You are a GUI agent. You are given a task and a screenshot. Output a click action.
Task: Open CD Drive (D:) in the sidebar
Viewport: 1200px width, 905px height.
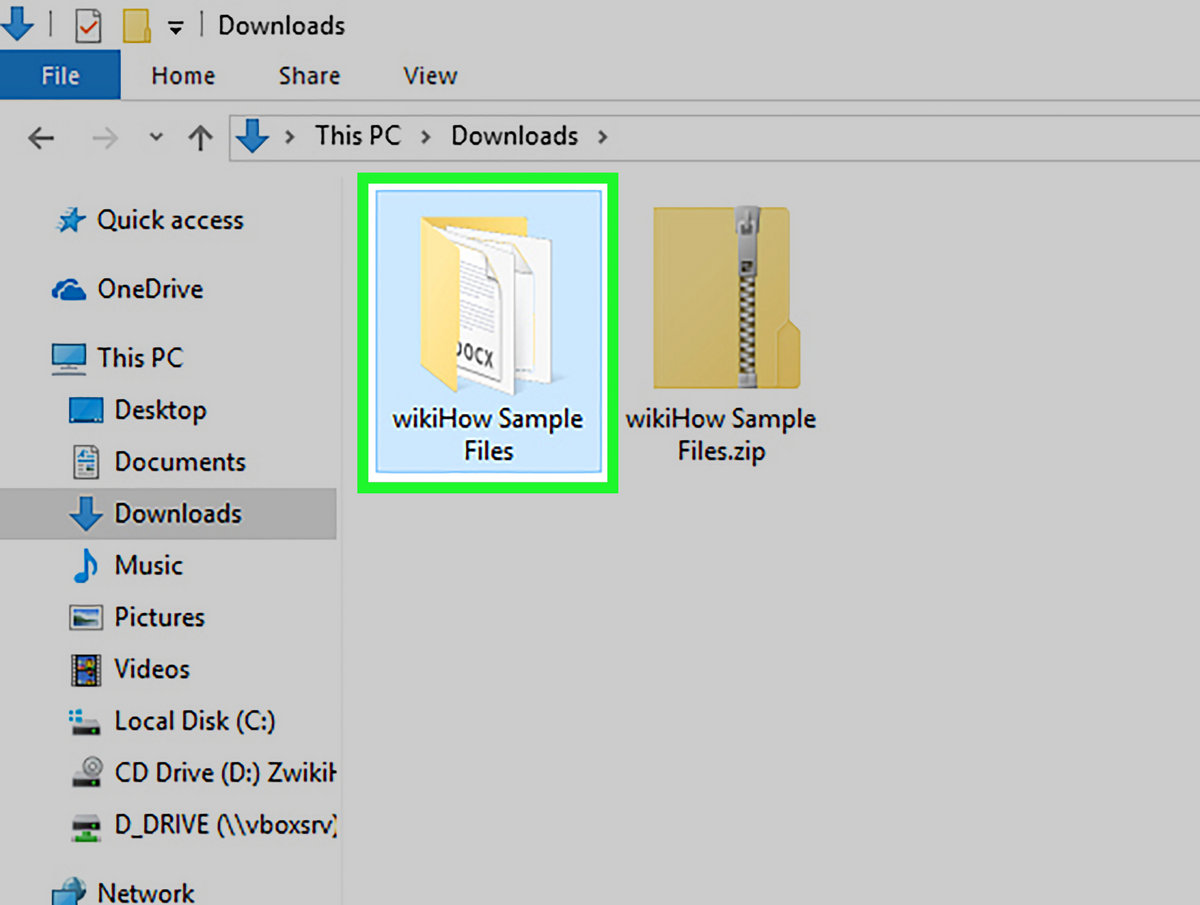(x=225, y=773)
